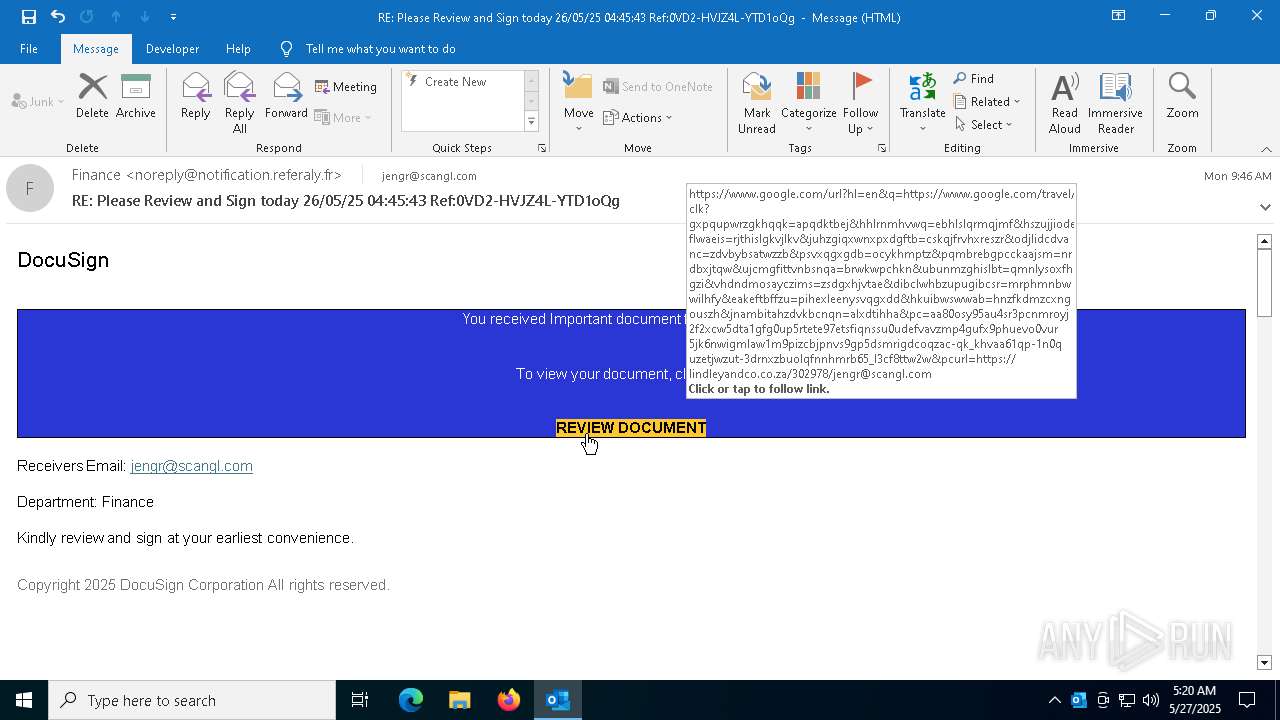Open Ribbon Display Options in title bar
1280x720 pixels.
point(1118,17)
